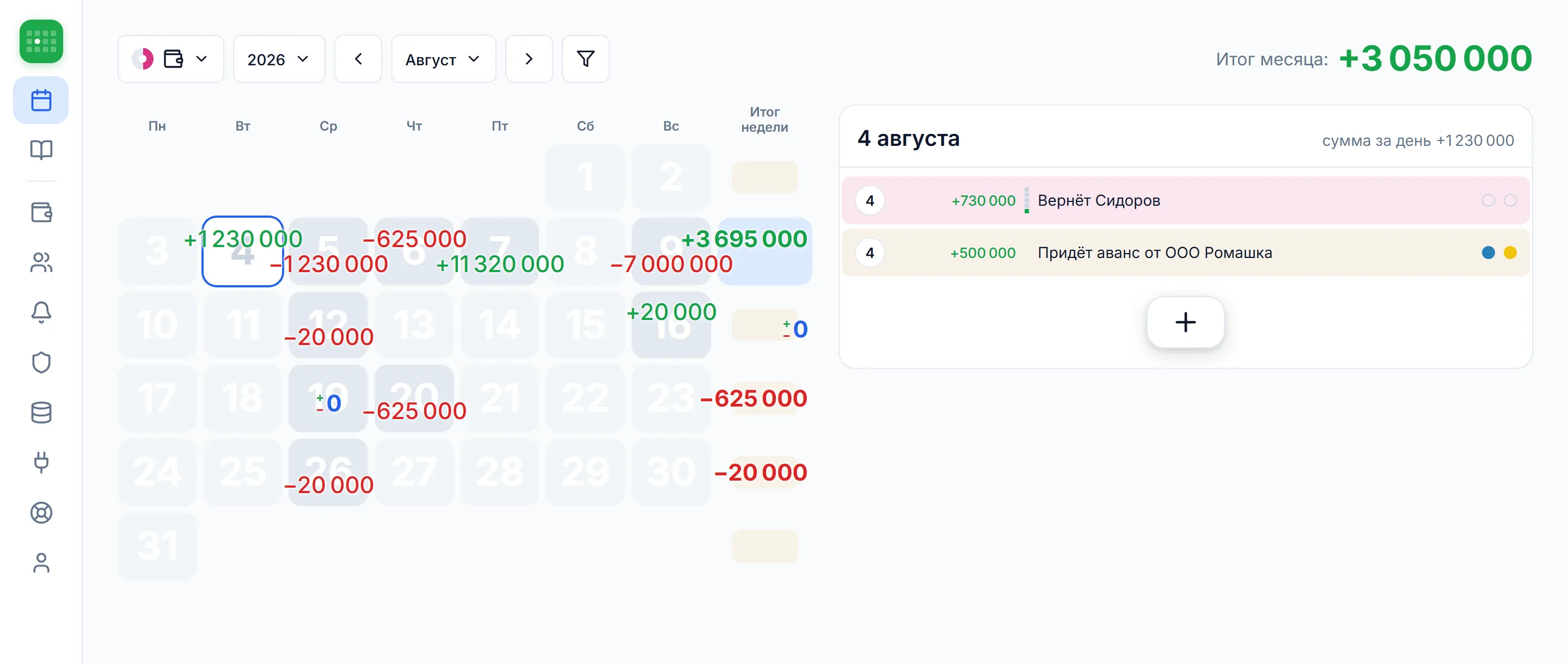1568x664 pixels.
Task: Click the +20 000 amount on day 16
Action: click(671, 312)
